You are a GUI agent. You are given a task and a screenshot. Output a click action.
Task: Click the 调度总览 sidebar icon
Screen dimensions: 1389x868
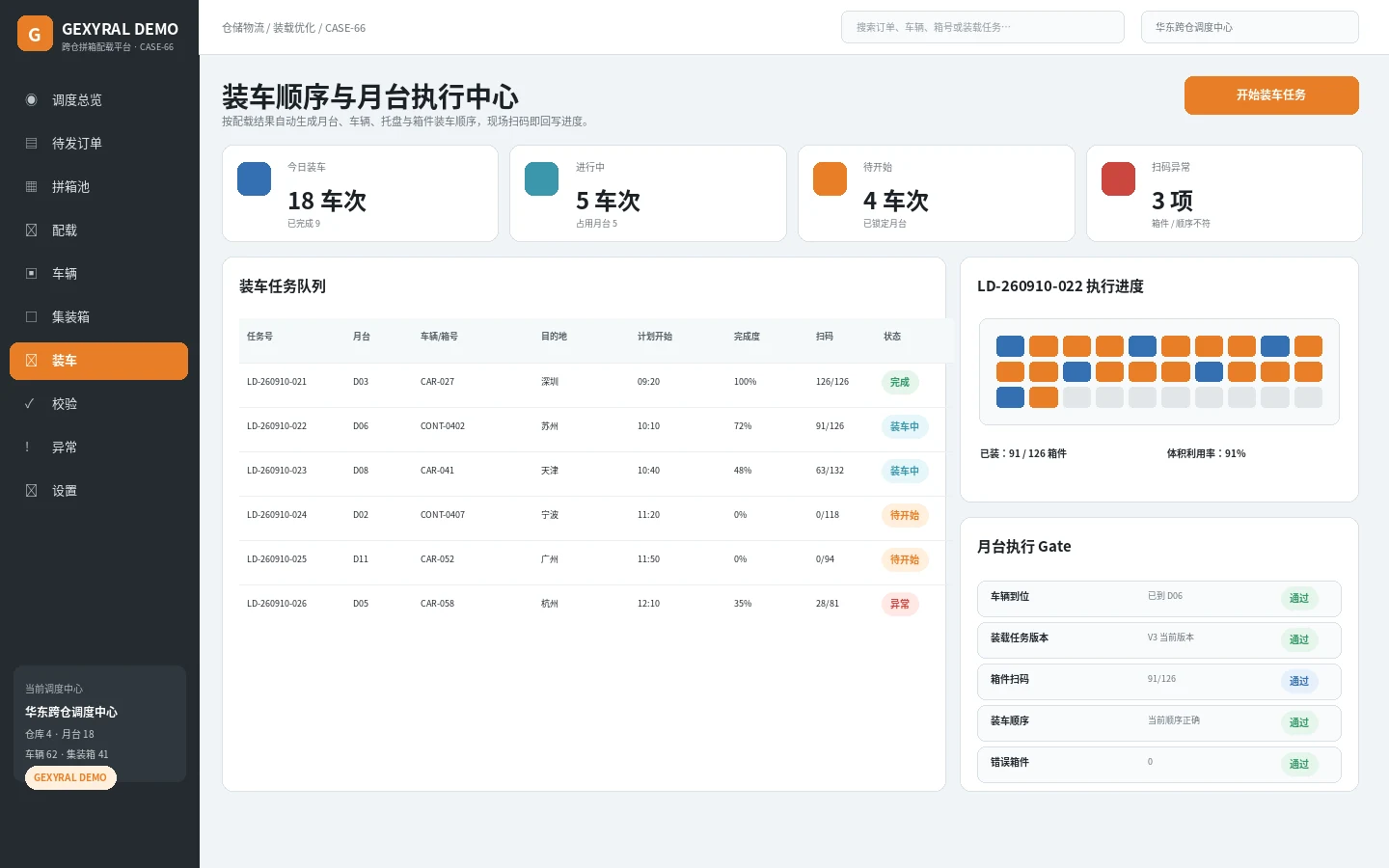(31, 100)
